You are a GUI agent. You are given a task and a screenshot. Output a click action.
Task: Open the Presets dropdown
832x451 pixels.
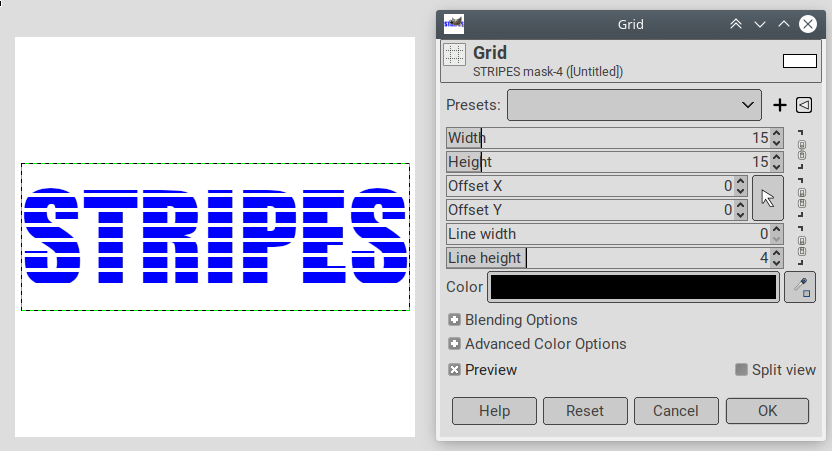(x=634, y=105)
